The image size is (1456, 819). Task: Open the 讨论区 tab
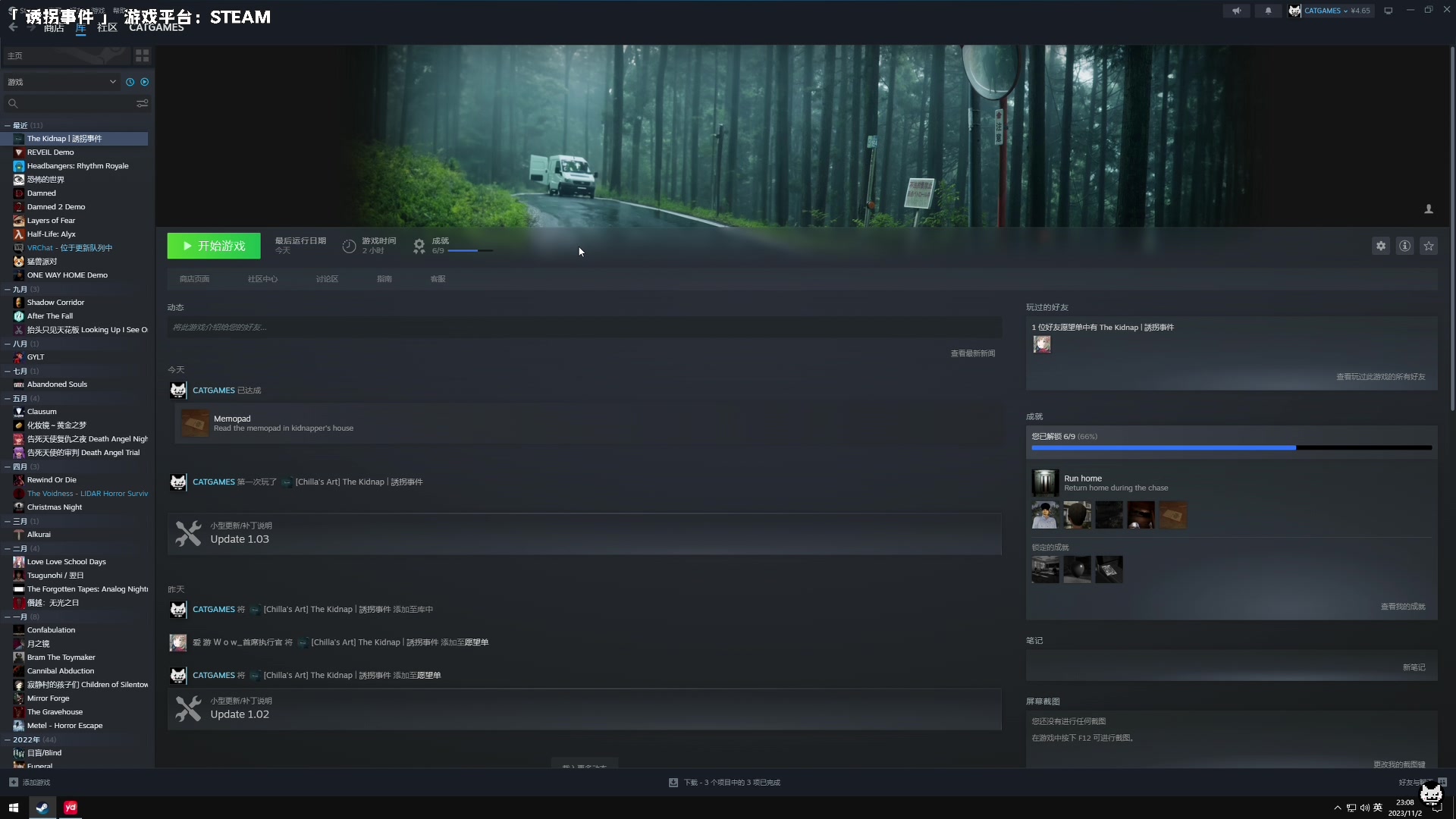click(x=327, y=279)
